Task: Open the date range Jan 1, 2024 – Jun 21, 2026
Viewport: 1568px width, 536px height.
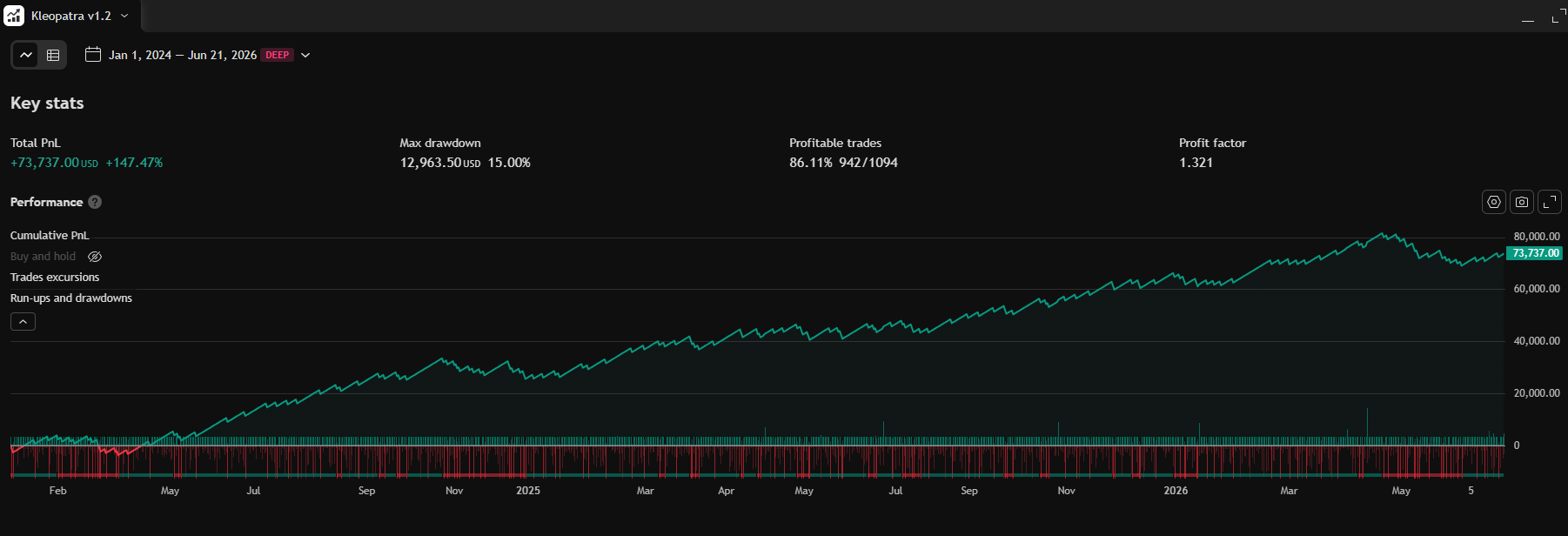Action: [x=183, y=55]
